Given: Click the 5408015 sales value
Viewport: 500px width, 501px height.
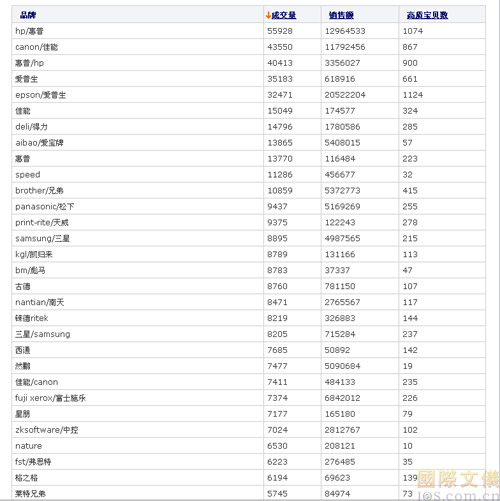Looking at the screenshot, I should click(x=342, y=143).
